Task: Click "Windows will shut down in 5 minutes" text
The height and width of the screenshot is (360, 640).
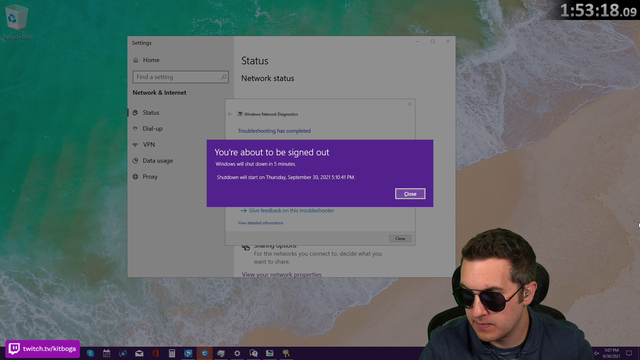Action: coord(256,164)
